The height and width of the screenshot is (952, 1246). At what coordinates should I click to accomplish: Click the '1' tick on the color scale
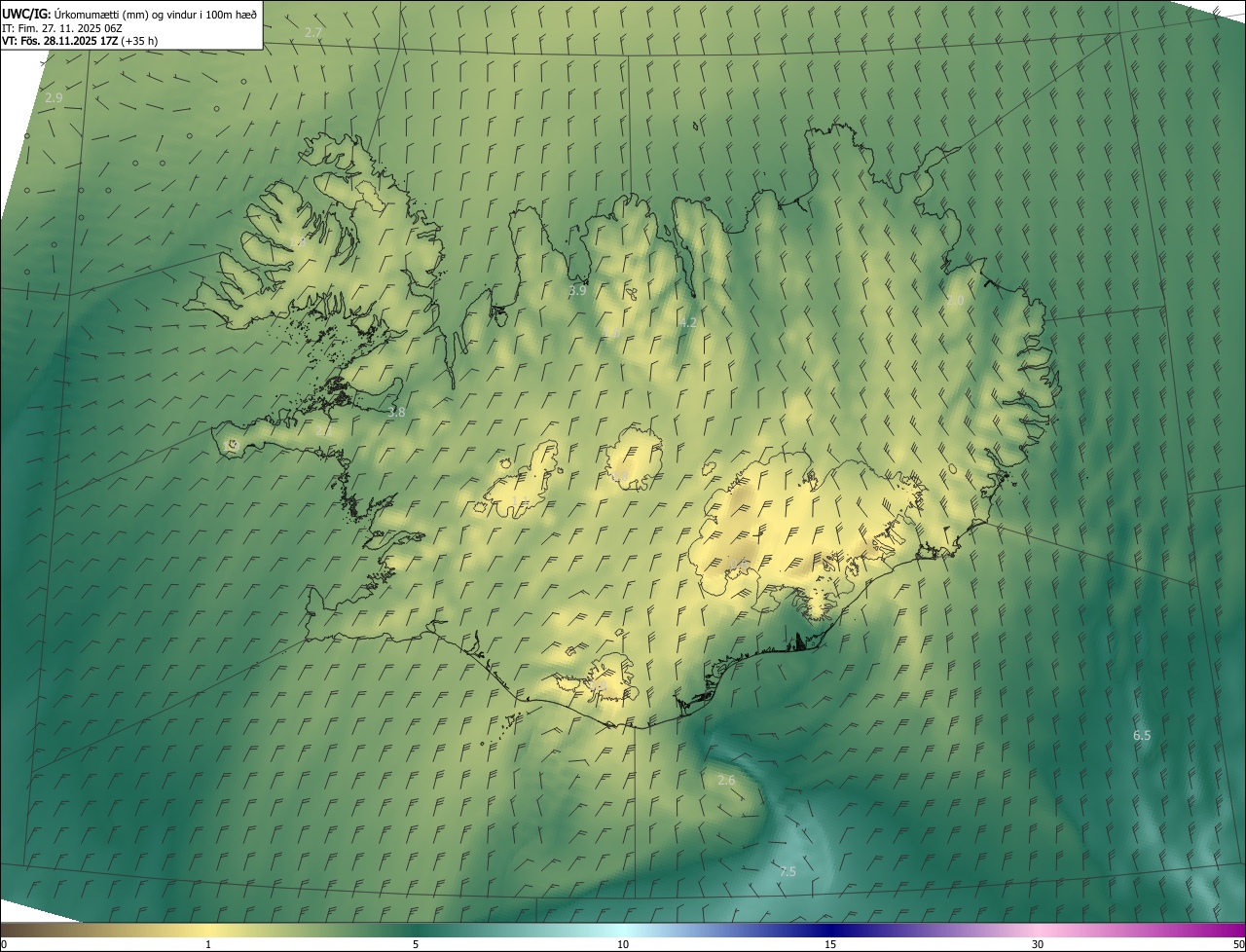coord(208,945)
